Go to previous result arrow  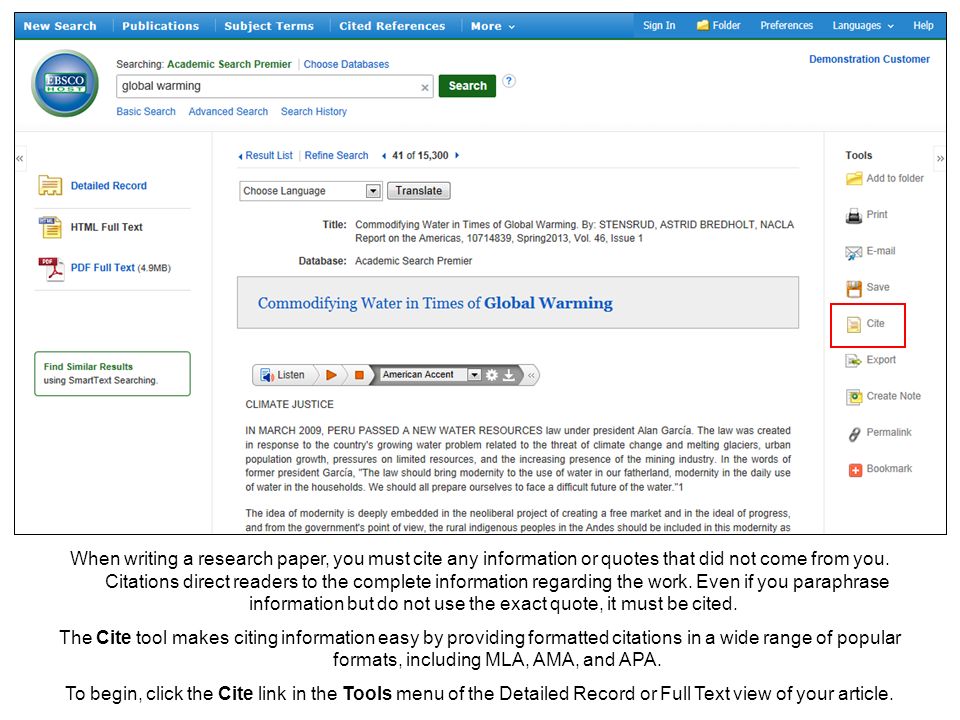pos(384,156)
